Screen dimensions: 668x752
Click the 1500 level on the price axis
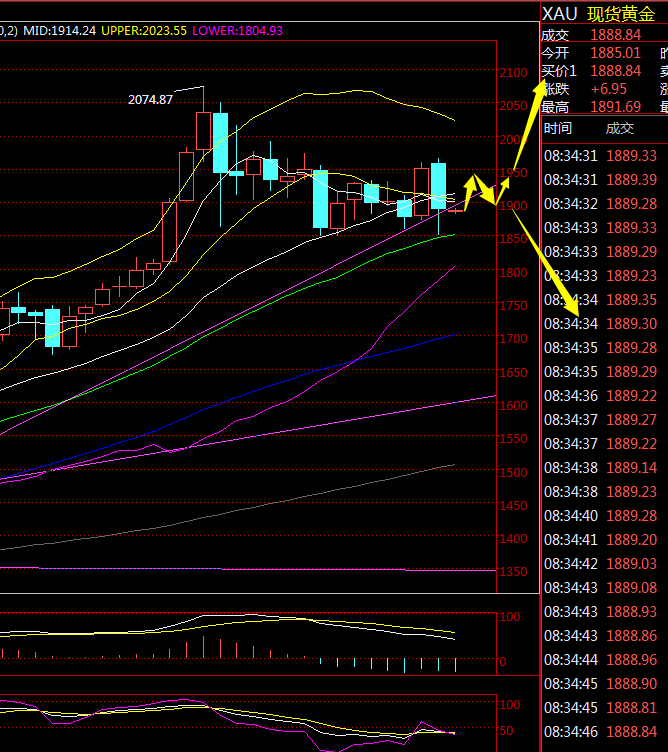pos(514,472)
